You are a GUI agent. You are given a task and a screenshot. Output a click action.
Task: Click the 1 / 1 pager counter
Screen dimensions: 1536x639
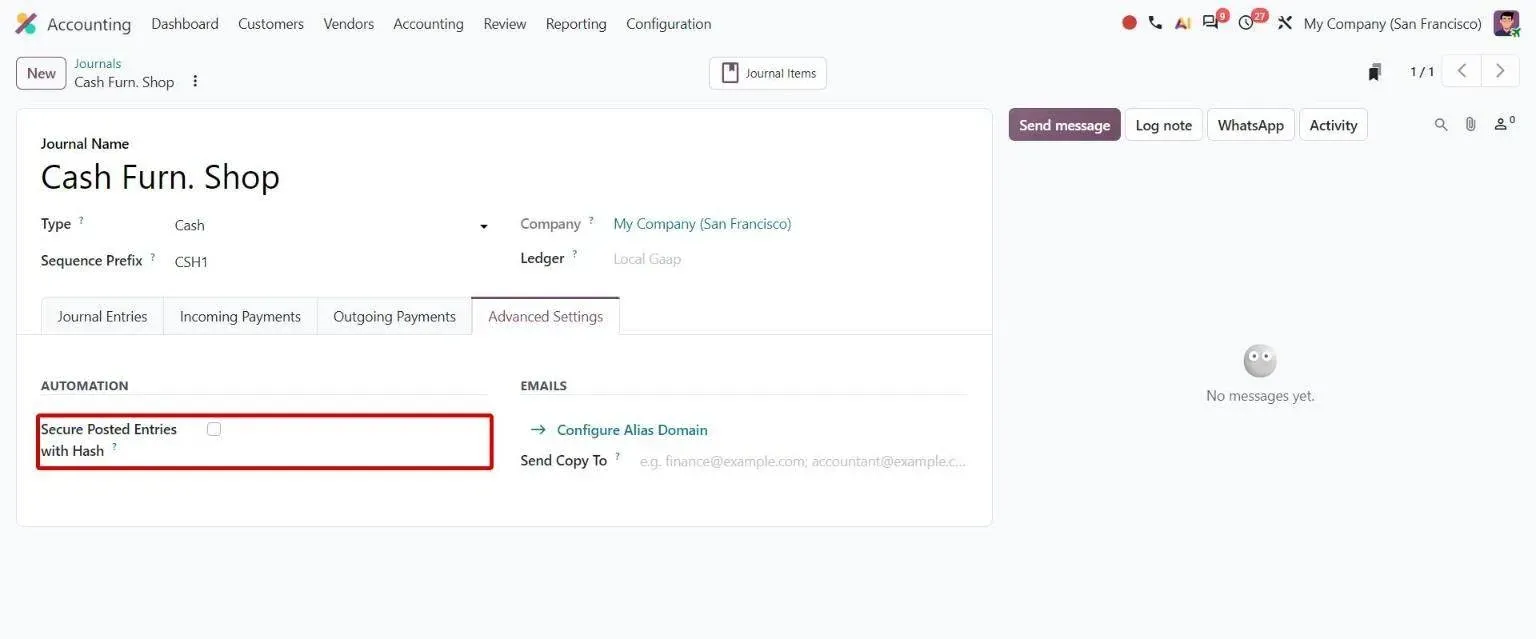1422,72
